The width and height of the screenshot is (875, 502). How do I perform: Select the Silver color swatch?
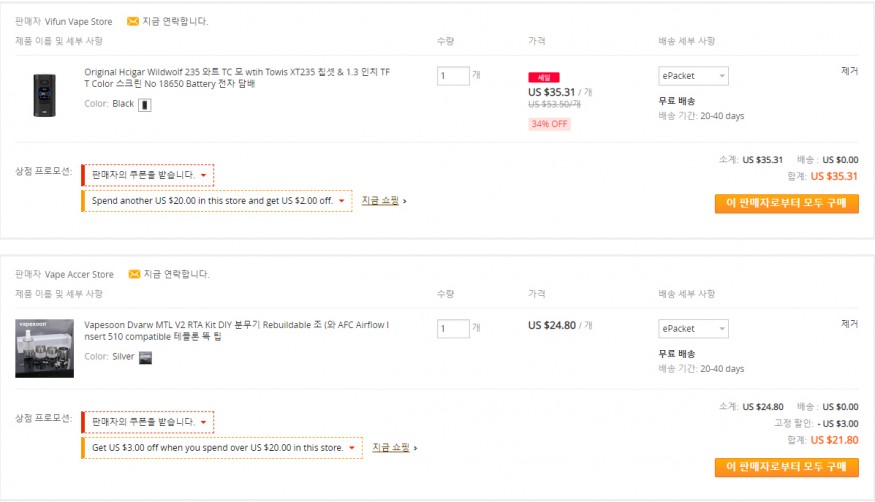tap(145, 357)
